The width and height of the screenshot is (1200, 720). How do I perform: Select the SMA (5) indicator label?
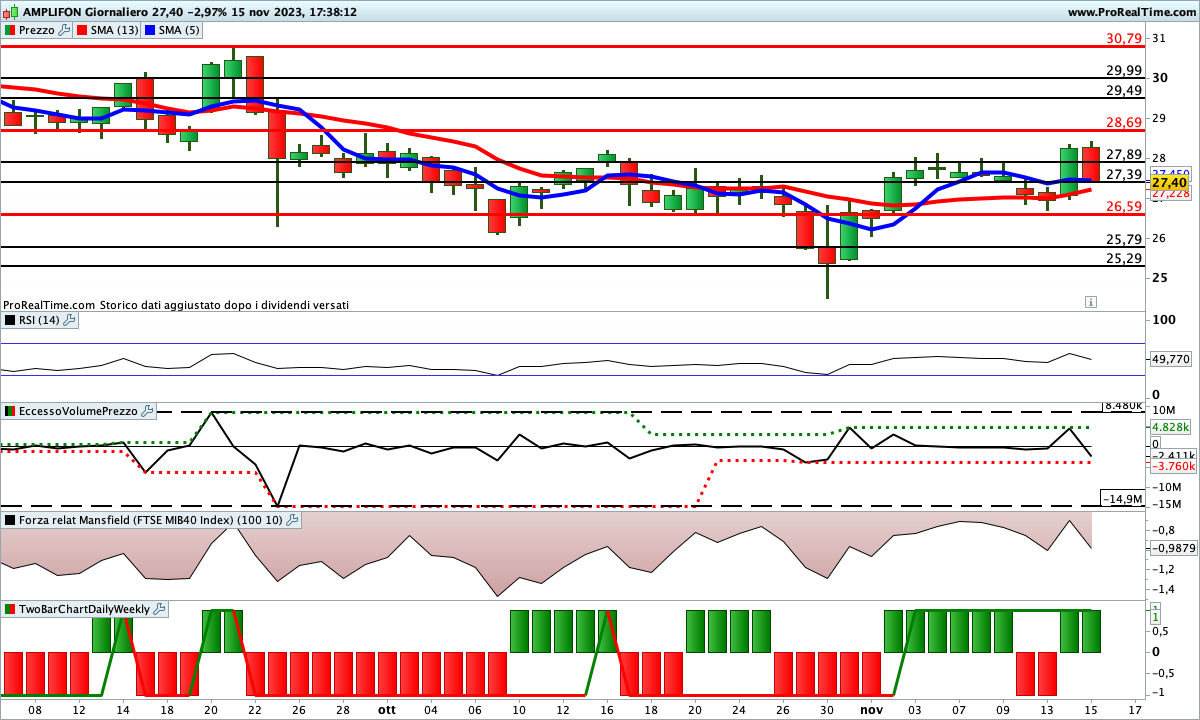tap(179, 30)
